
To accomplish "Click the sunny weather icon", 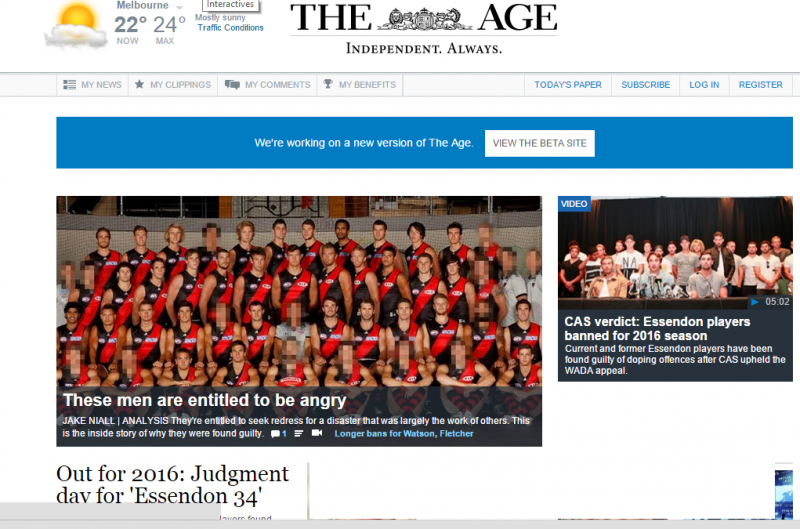I will click(x=75, y=24).
